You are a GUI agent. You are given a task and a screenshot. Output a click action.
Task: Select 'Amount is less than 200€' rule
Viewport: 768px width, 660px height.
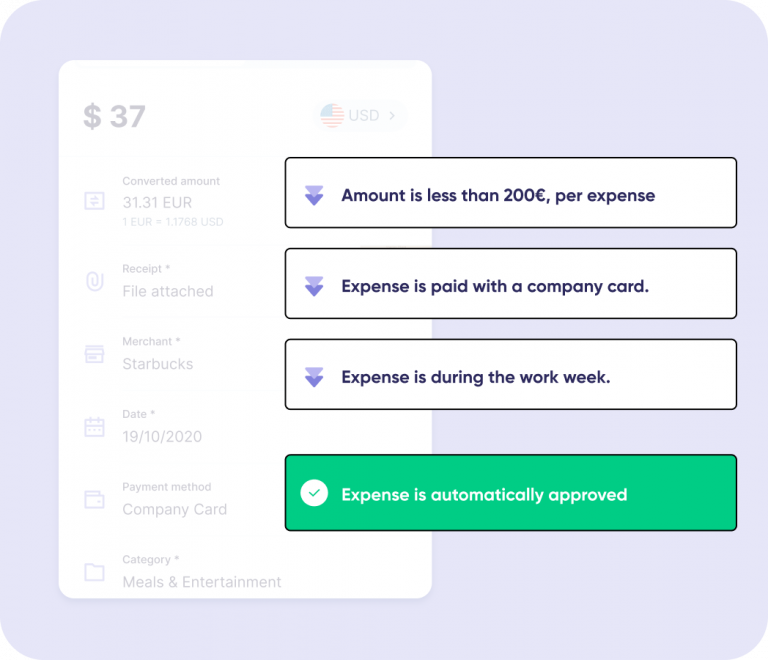[x=511, y=192]
